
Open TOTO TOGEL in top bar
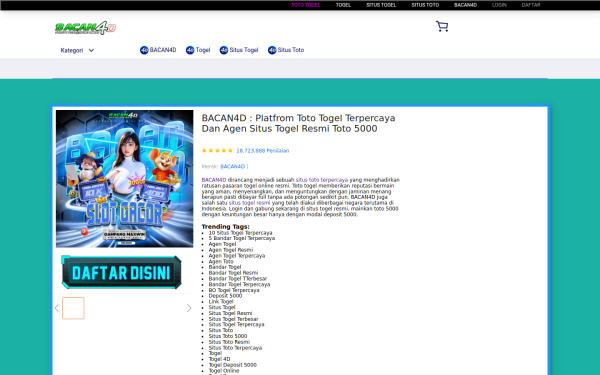click(x=305, y=5)
